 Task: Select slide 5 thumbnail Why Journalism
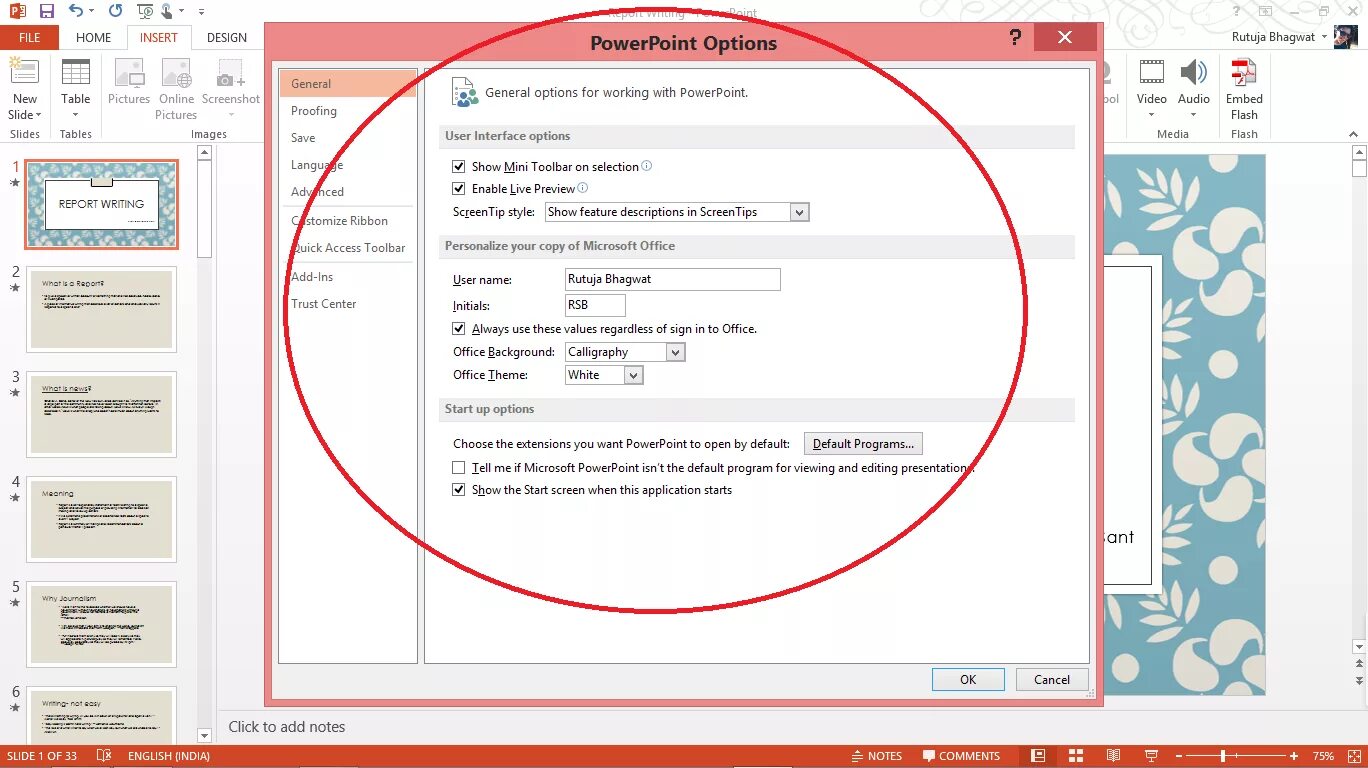click(102, 624)
